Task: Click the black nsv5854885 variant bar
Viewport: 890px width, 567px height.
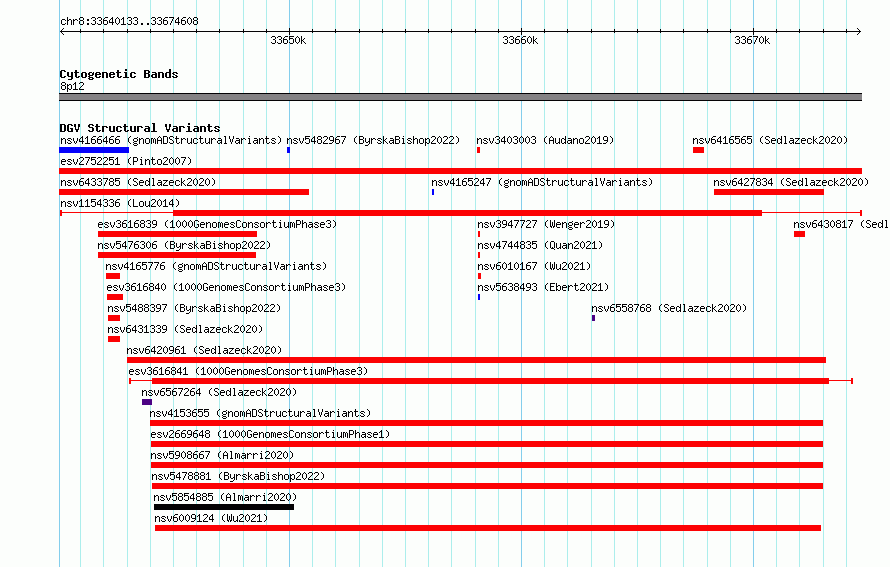Action: point(224,507)
